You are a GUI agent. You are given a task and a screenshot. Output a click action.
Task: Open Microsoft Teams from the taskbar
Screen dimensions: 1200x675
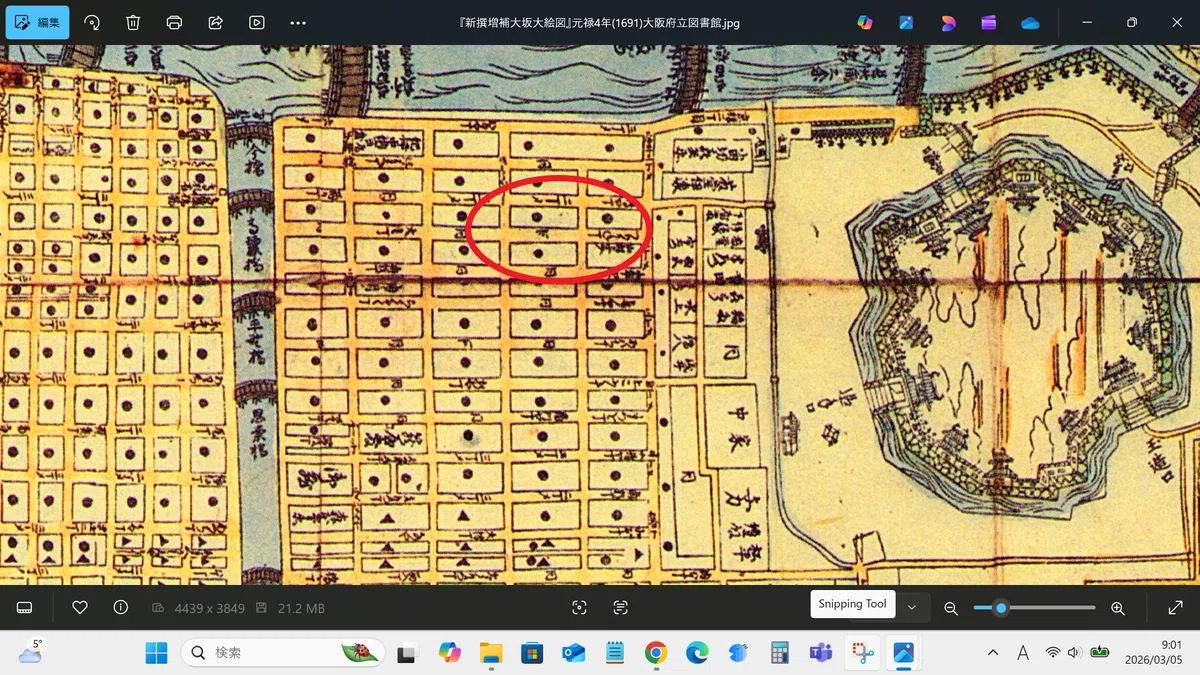click(x=821, y=653)
